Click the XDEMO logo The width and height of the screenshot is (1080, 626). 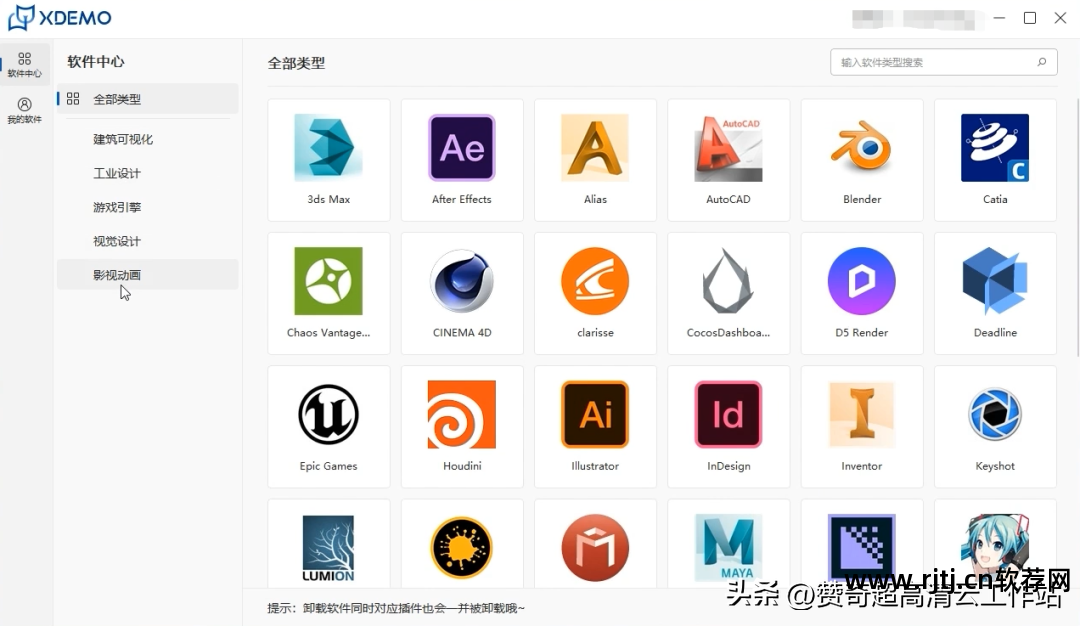point(59,17)
